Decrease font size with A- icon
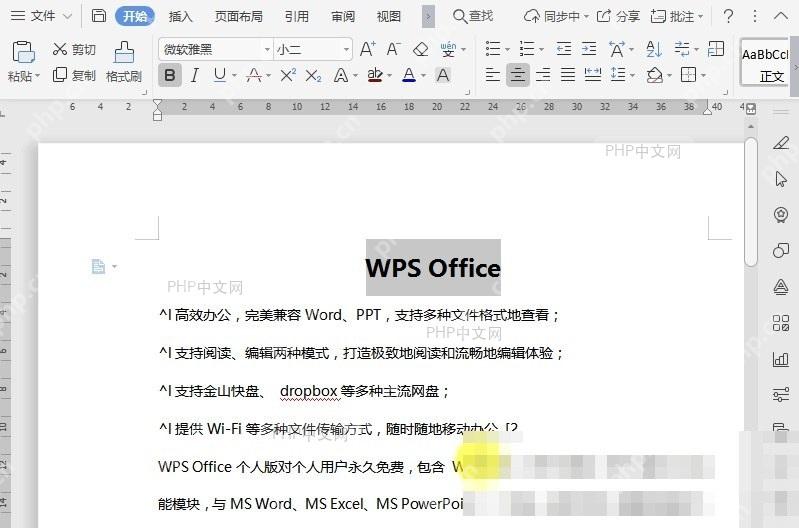Viewport: 799px width, 528px height. point(393,49)
